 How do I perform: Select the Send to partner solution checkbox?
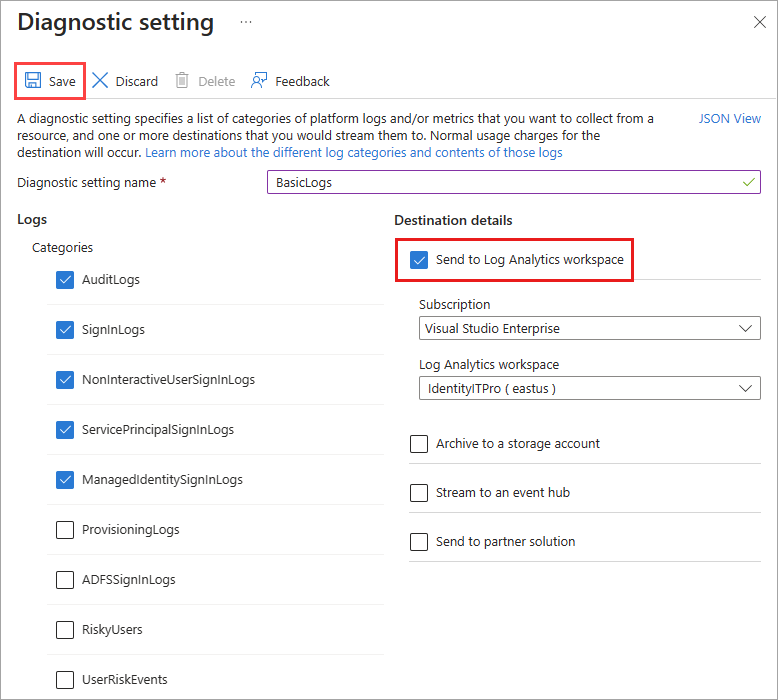point(420,542)
